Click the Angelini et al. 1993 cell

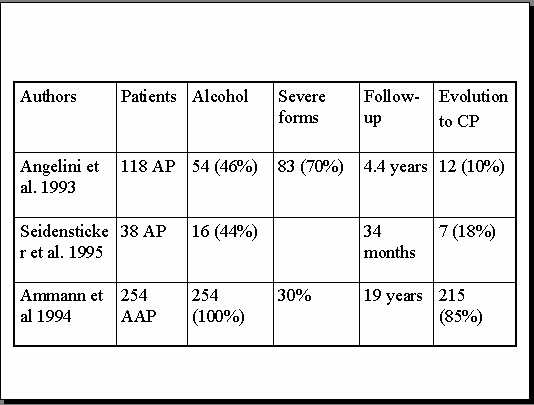point(65,185)
